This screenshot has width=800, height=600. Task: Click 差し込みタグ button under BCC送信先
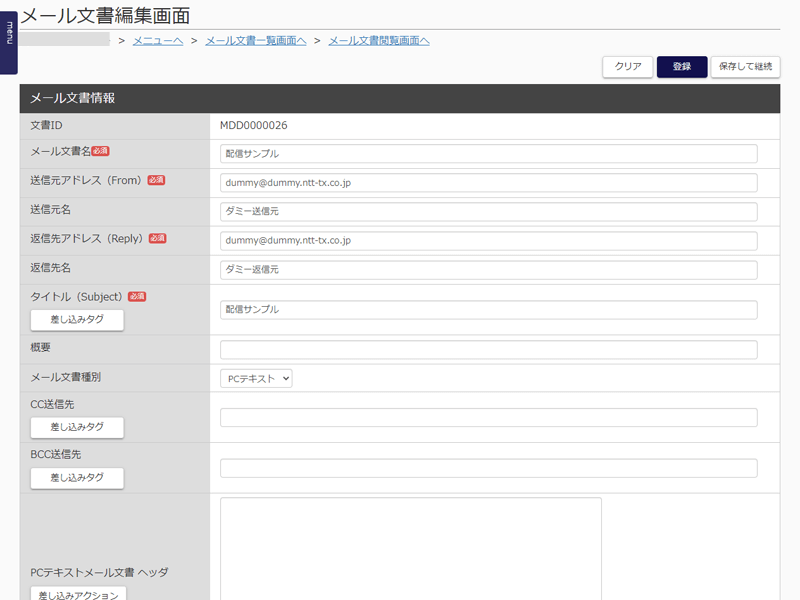tap(77, 478)
